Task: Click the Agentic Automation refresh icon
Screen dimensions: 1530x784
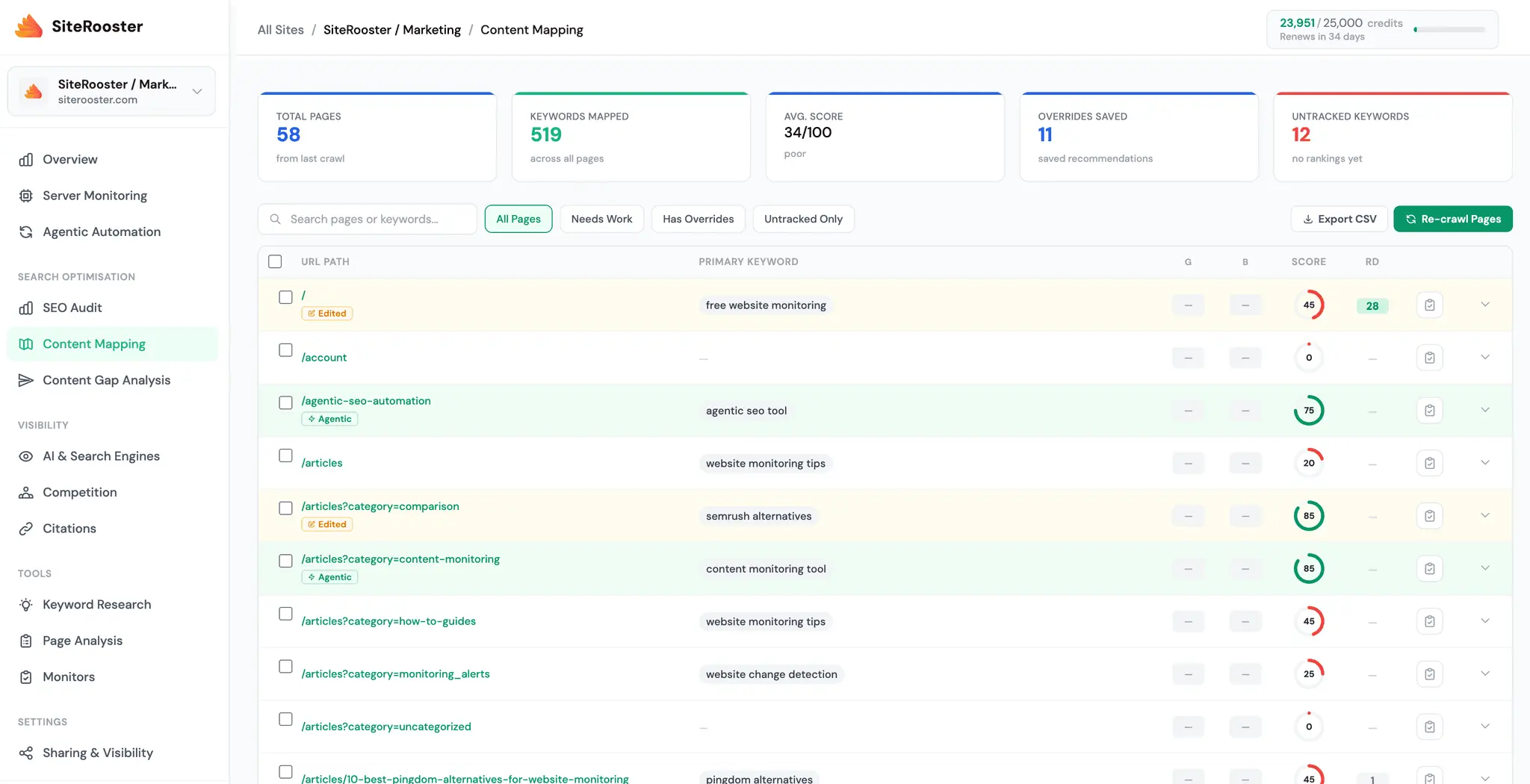Action: click(x=26, y=232)
